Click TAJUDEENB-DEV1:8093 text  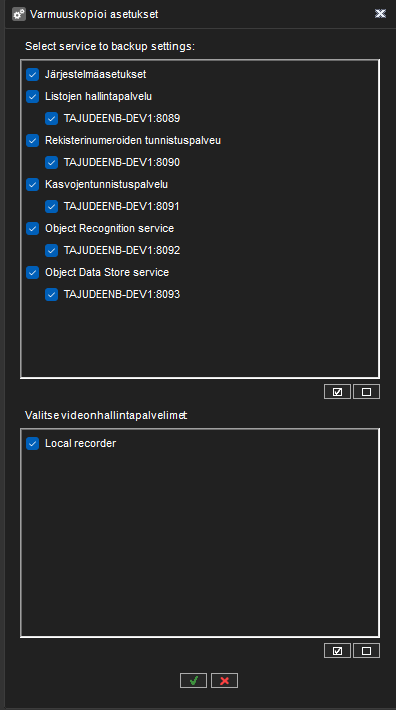(122, 294)
